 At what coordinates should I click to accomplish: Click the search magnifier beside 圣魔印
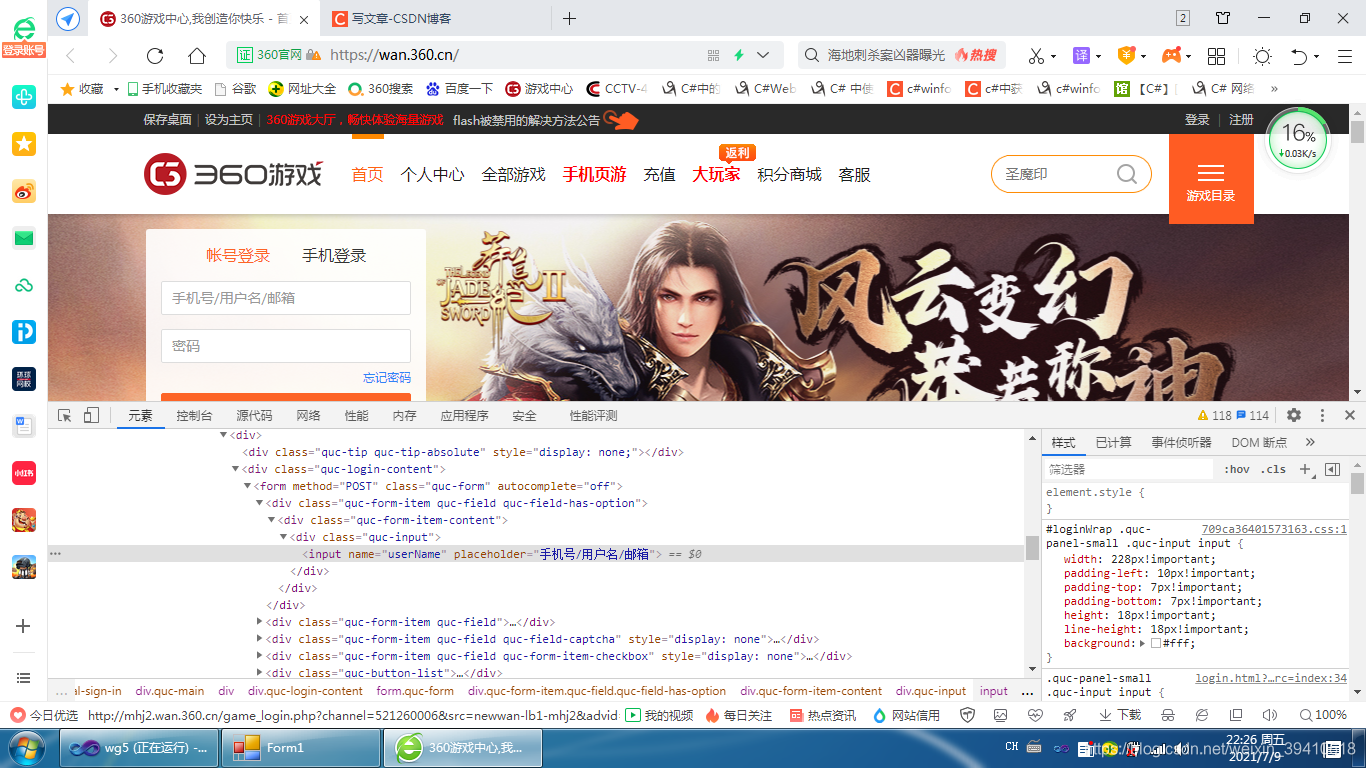tap(1127, 173)
